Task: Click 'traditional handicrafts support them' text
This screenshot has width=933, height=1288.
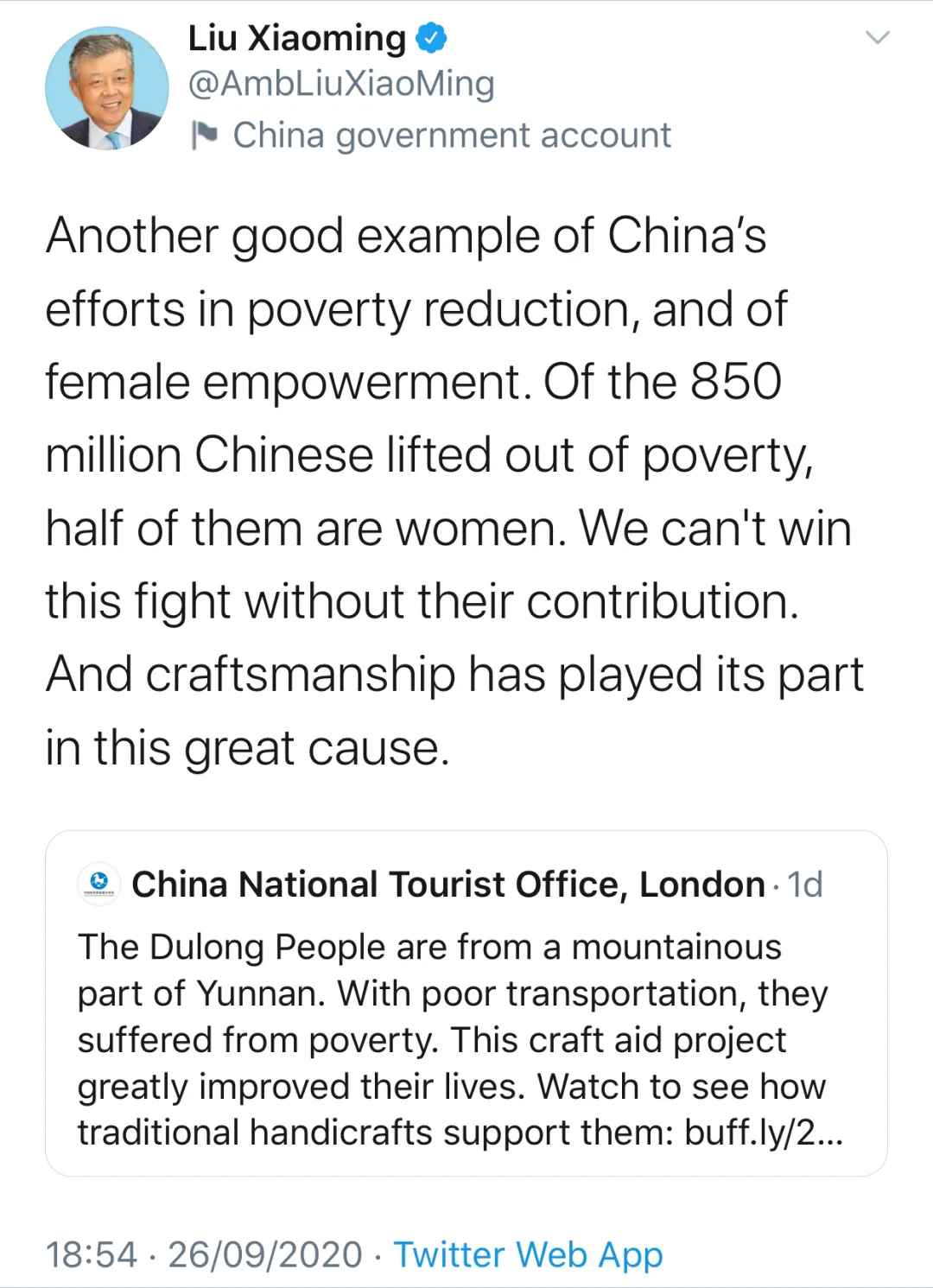Action: coord(376,1133)
